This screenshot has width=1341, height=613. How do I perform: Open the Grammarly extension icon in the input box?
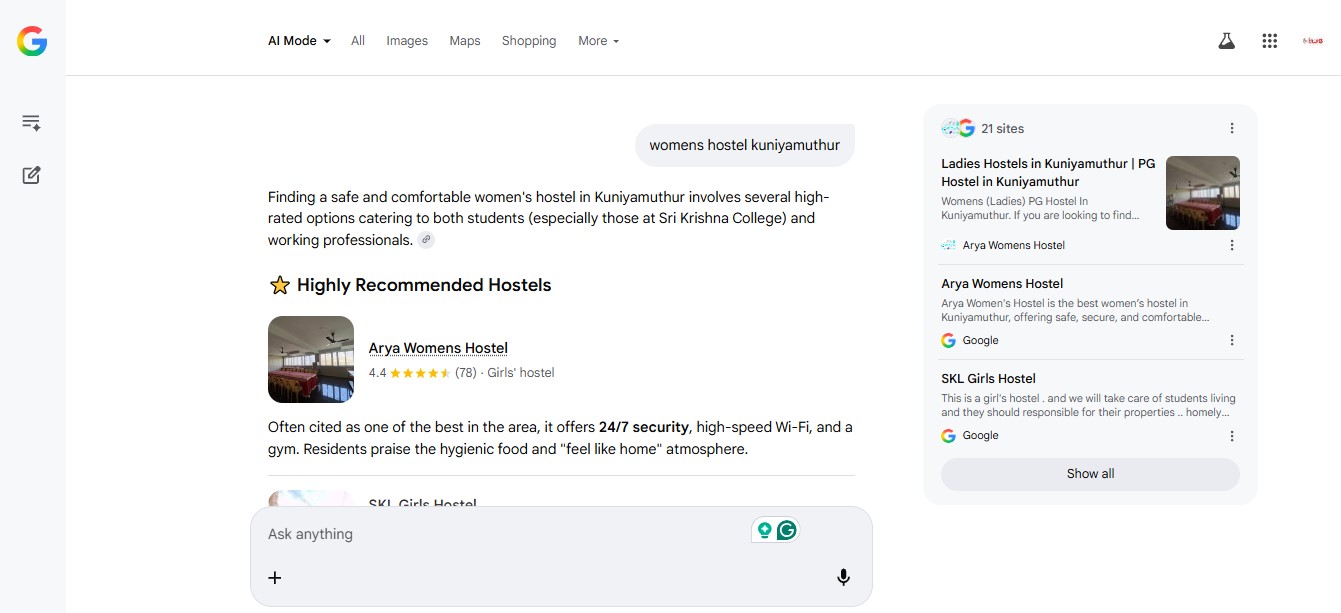787,530
